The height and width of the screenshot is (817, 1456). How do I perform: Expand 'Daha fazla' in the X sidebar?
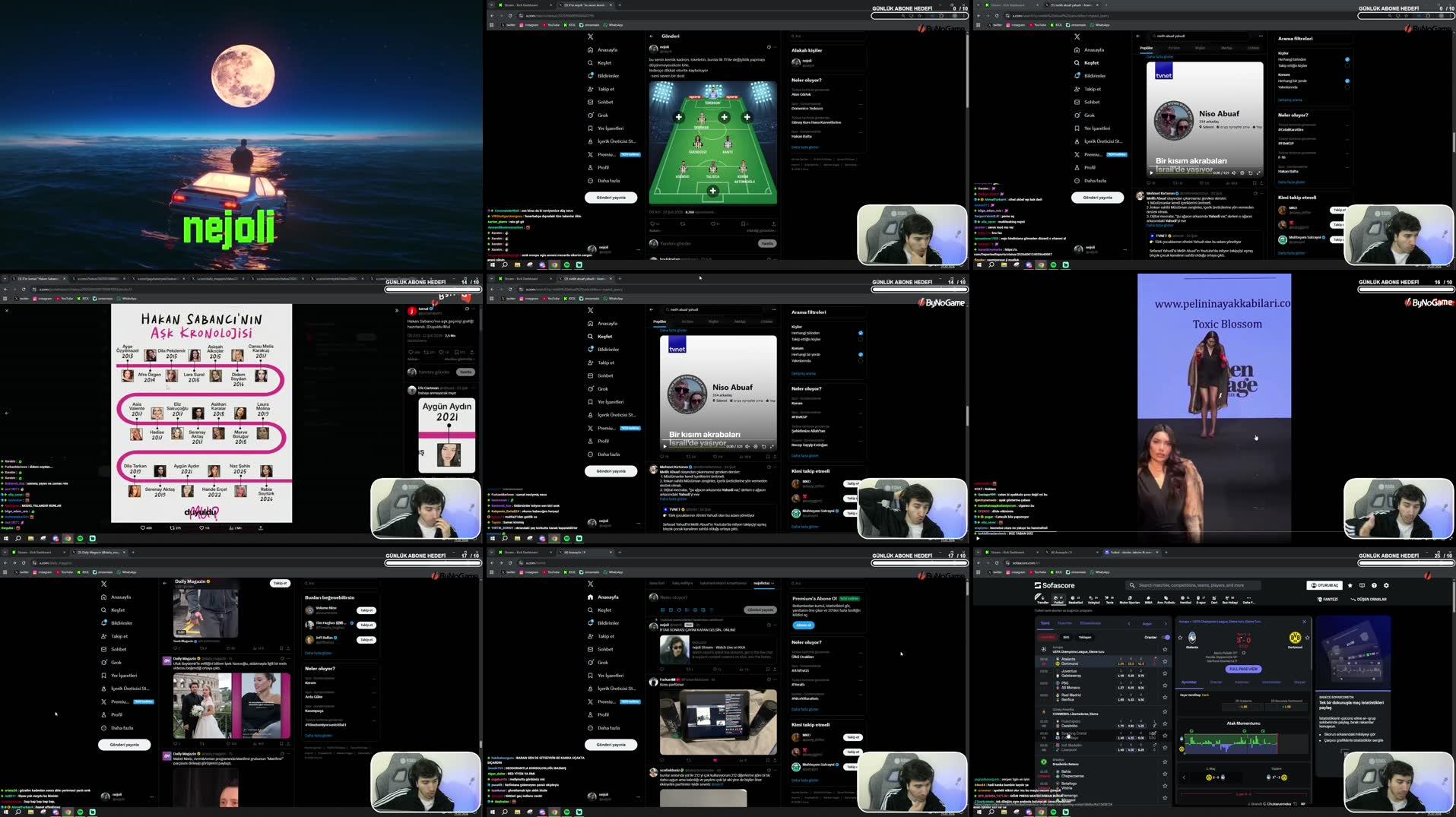pyautogui.click(x=609, y=727)
